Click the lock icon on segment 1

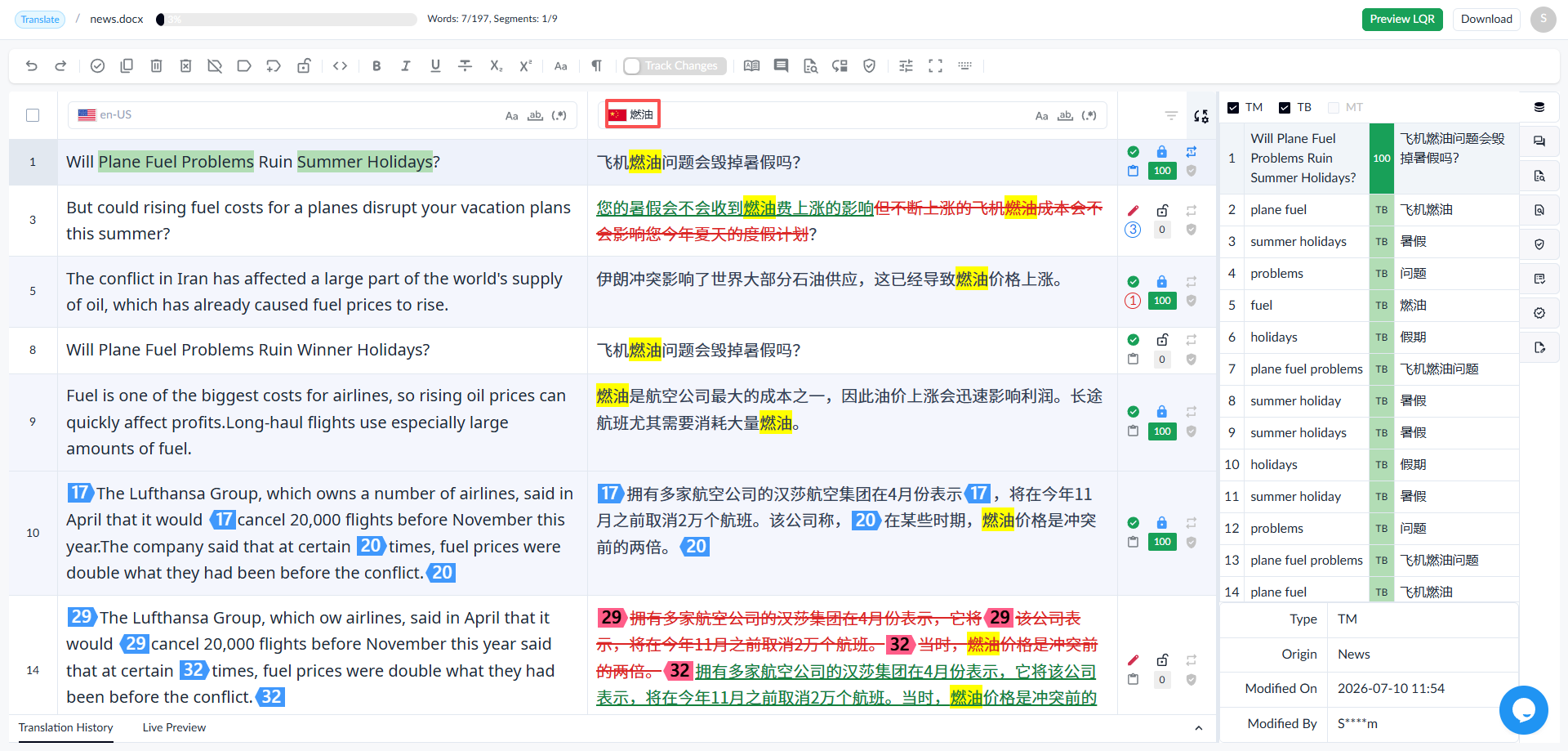pyautogui.click(x=1161, y=151)
